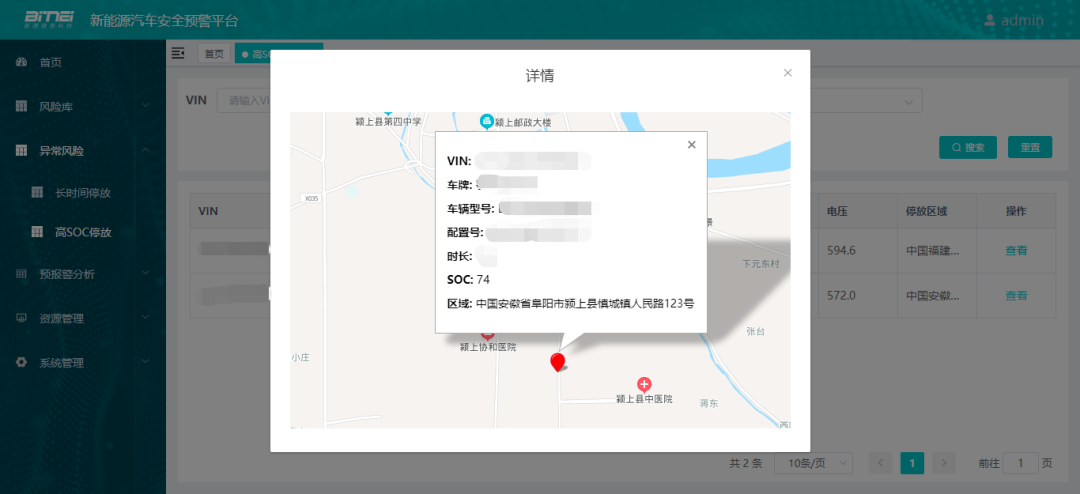Click 查看 link for the 594.6 voltage row
This screenshot has height=494, width=1080.
tap(1016, 251)
